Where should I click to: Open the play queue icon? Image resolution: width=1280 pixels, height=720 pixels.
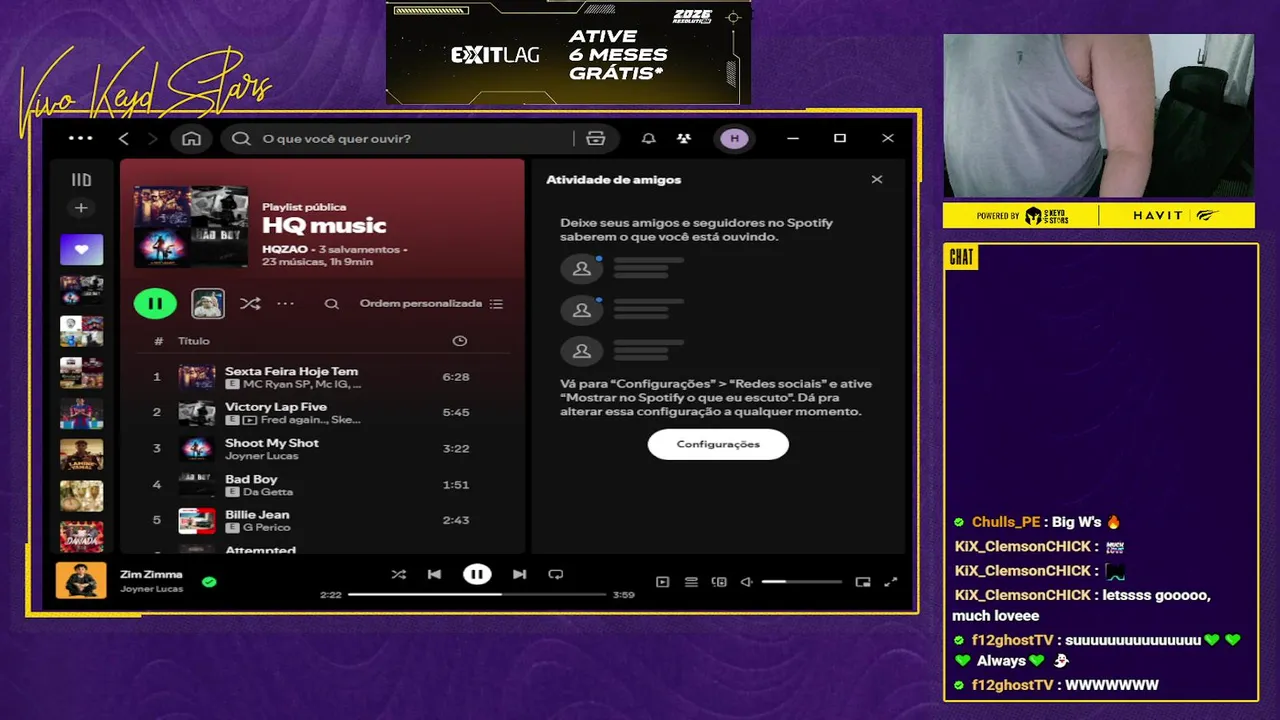coord(691,582)
